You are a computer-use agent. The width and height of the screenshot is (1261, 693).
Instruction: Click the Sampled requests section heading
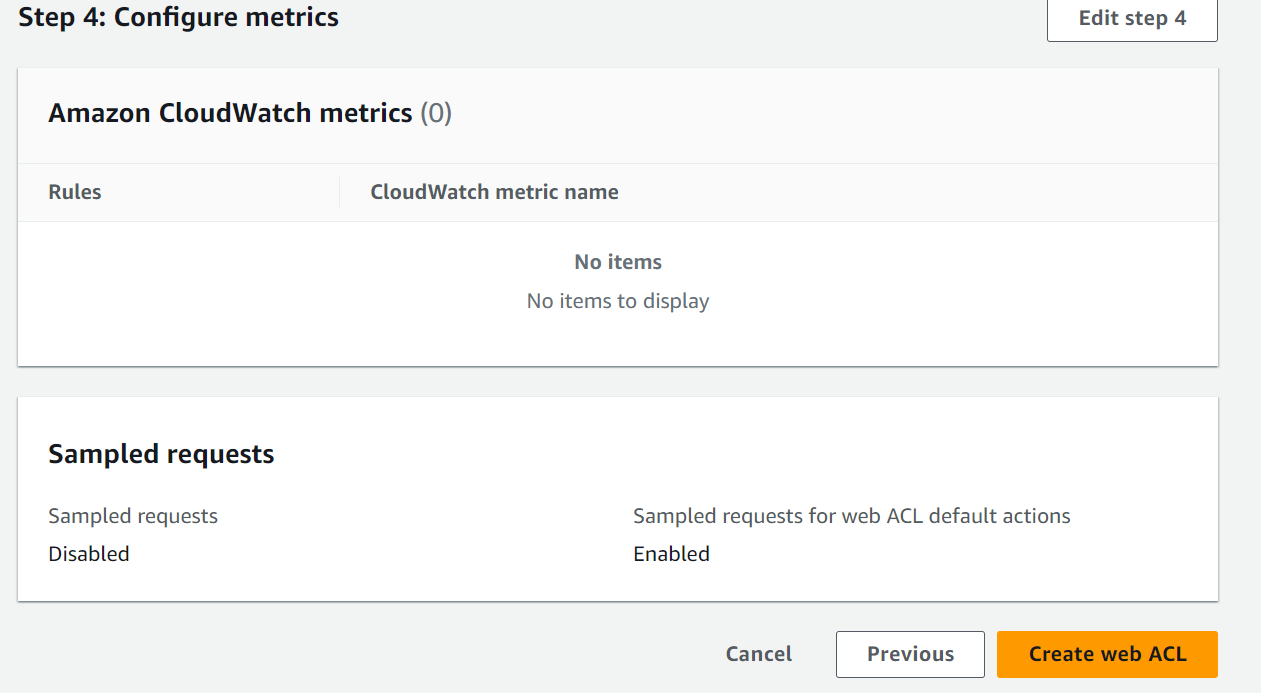(161, 454)
